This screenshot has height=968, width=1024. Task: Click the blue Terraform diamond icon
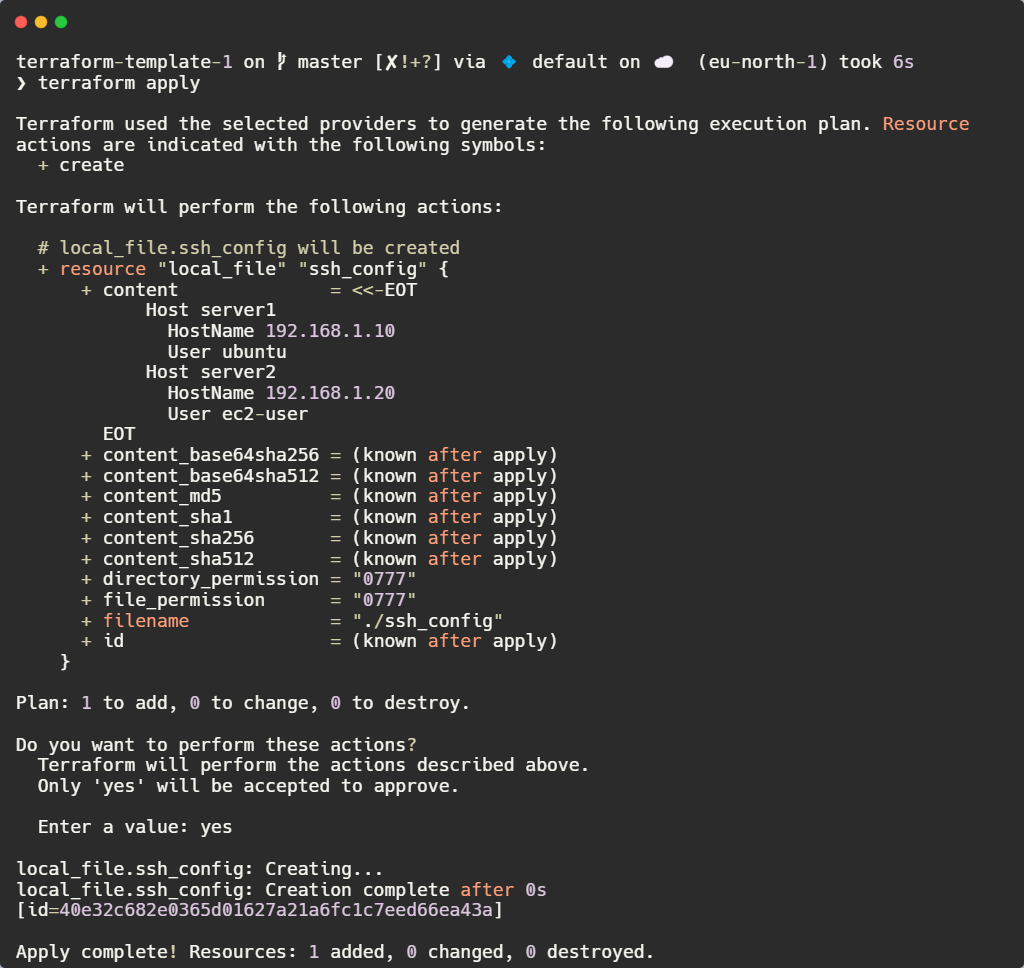pos(509,62)
